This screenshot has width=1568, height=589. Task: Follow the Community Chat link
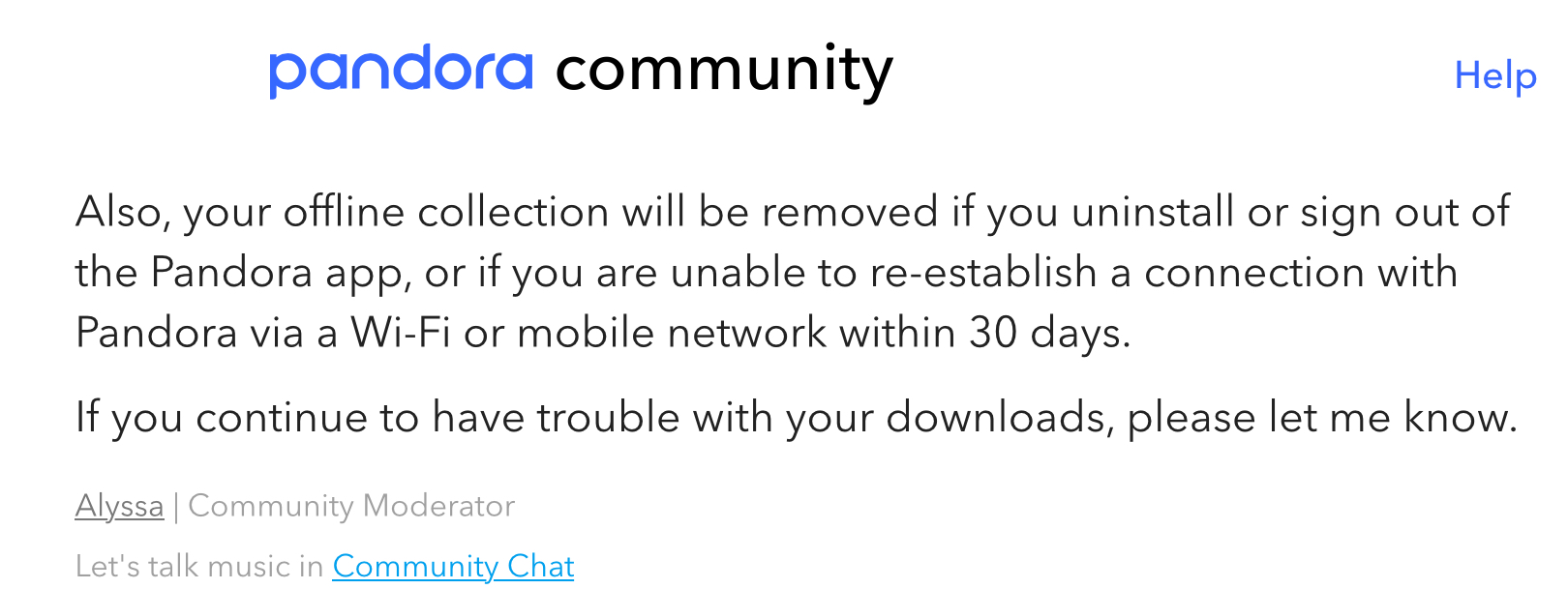click(453, 566)
